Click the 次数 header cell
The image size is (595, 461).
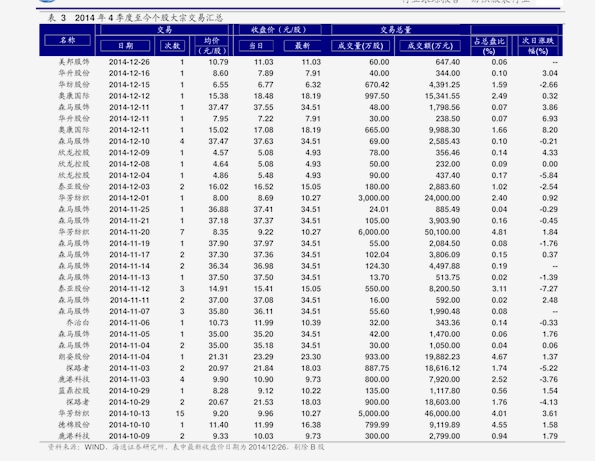[x=172, y=46]
